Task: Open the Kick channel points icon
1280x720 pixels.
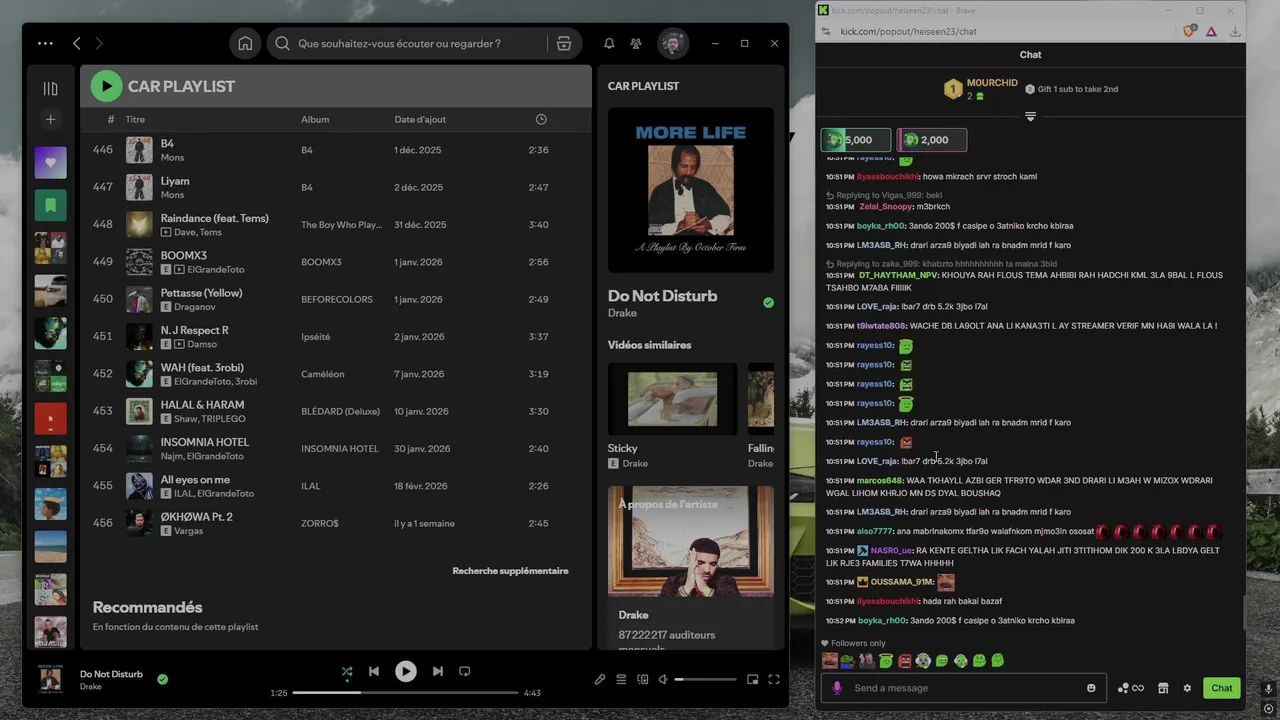Action: click(x=1130, y=688)
